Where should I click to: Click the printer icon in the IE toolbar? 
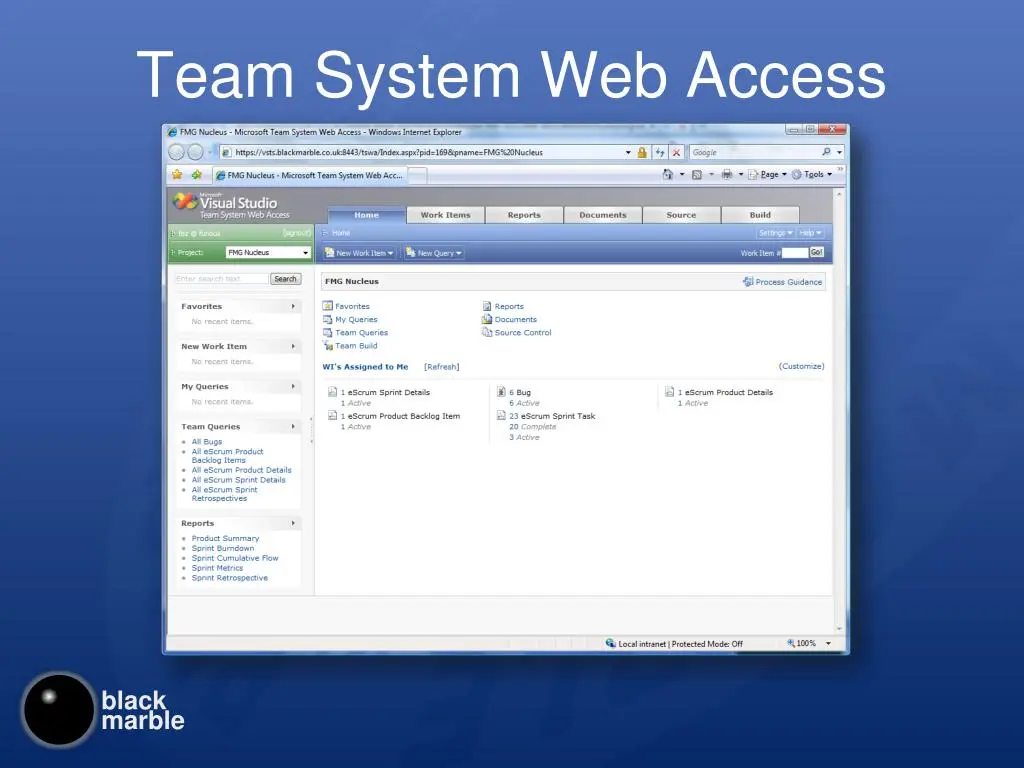tap(727, 174)
